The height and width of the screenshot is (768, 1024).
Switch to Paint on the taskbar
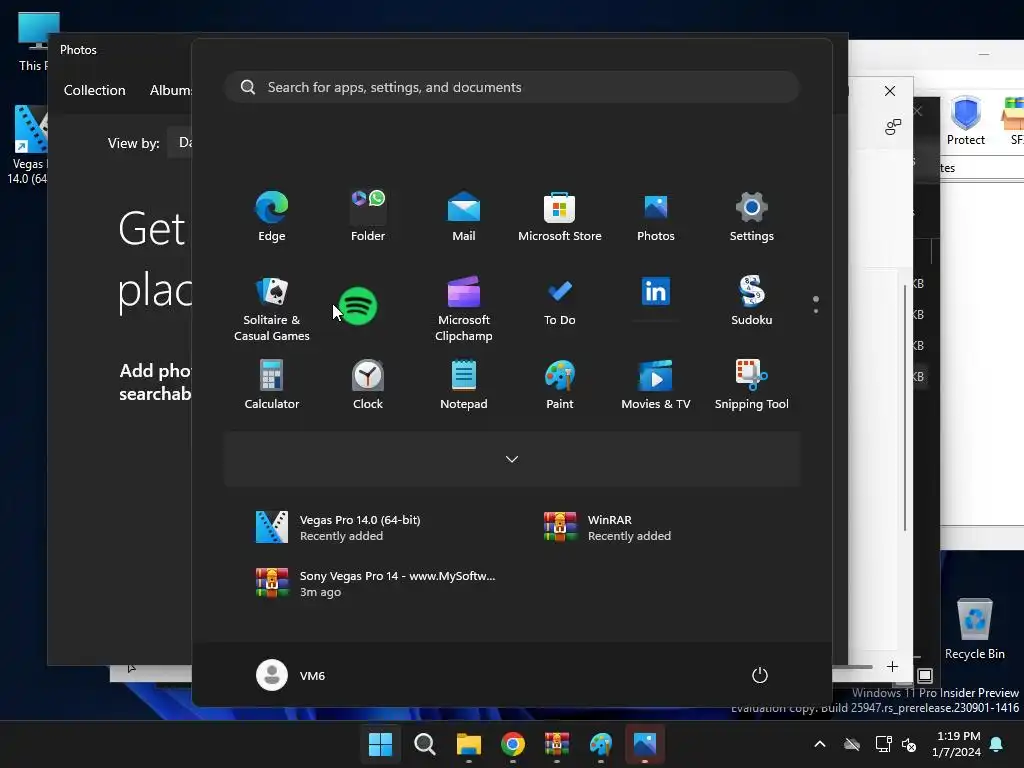(x=601, y=744)
